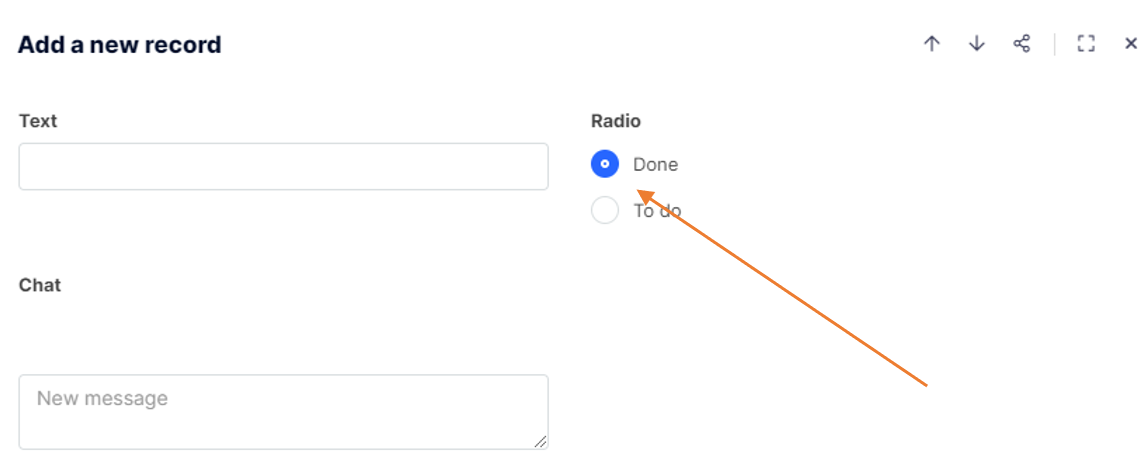Click the "Done" option label text
Image resolution: width=1148 pixels, height=471 pixels.
point(655,165)
